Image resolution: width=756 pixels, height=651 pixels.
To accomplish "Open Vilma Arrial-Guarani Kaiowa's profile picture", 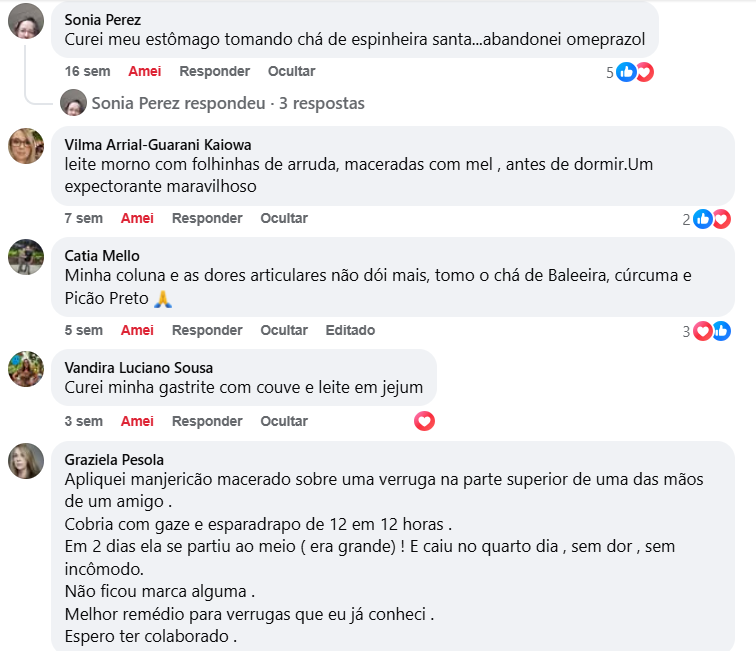I will (x=25, y=146).
